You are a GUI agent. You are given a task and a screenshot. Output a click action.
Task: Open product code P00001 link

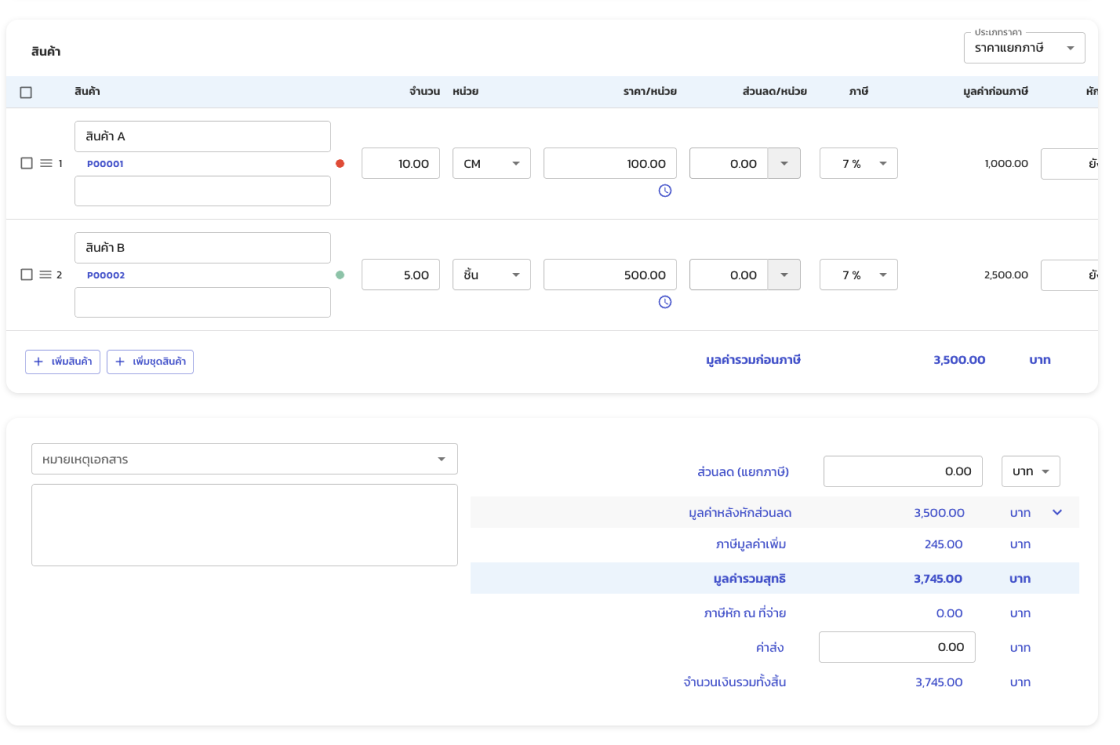(105, 164)
